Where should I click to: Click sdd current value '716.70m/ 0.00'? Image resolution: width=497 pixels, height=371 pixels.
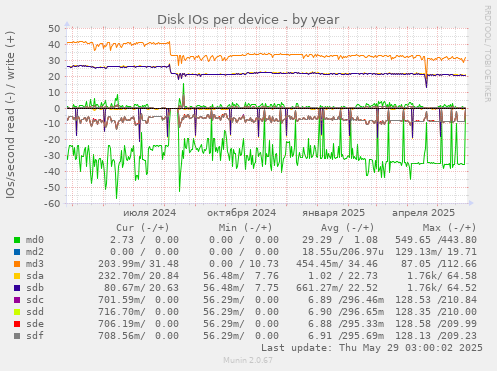[138, 312]
